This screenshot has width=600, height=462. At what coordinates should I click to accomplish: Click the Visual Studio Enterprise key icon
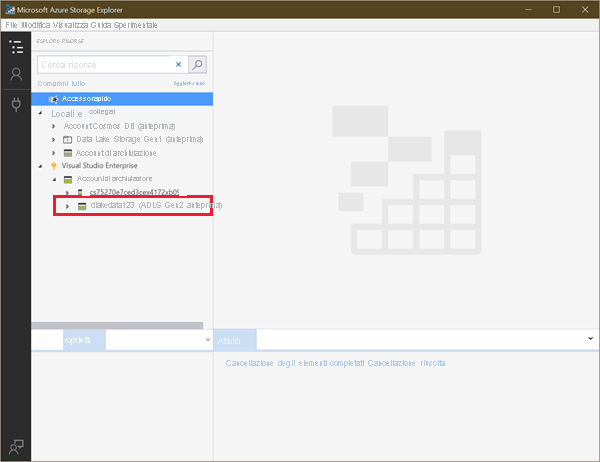pyautogui.click(x=54, y=166)
